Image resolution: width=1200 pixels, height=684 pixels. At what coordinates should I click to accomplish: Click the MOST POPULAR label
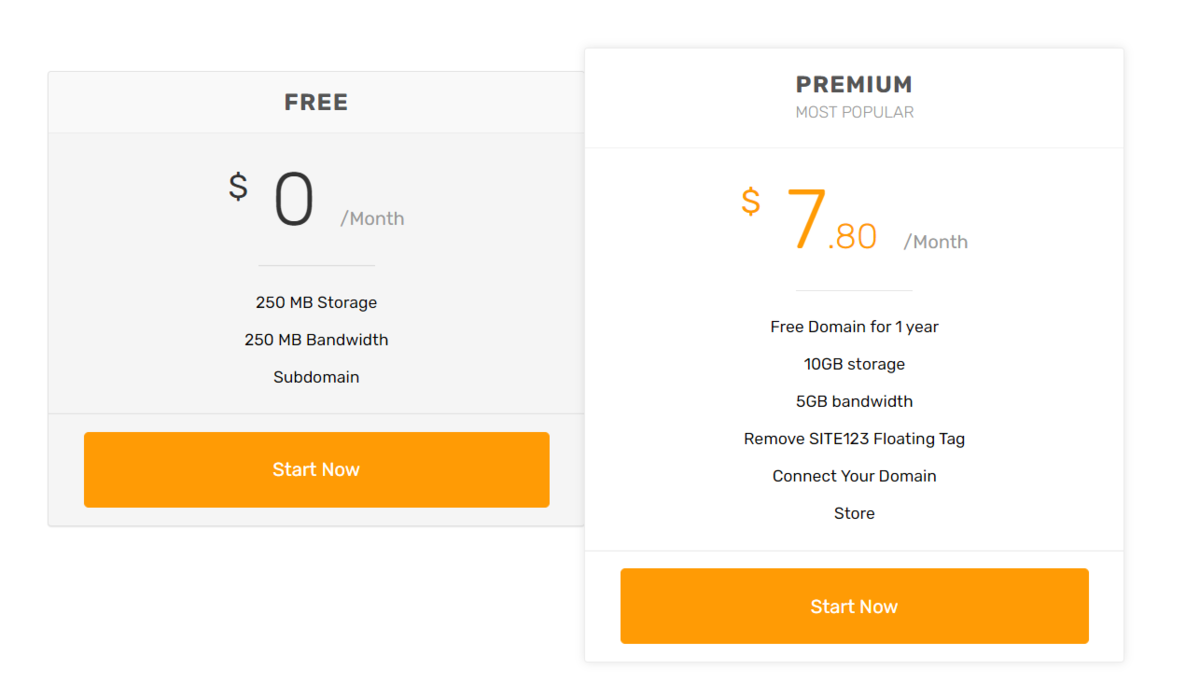click(854, 112)
